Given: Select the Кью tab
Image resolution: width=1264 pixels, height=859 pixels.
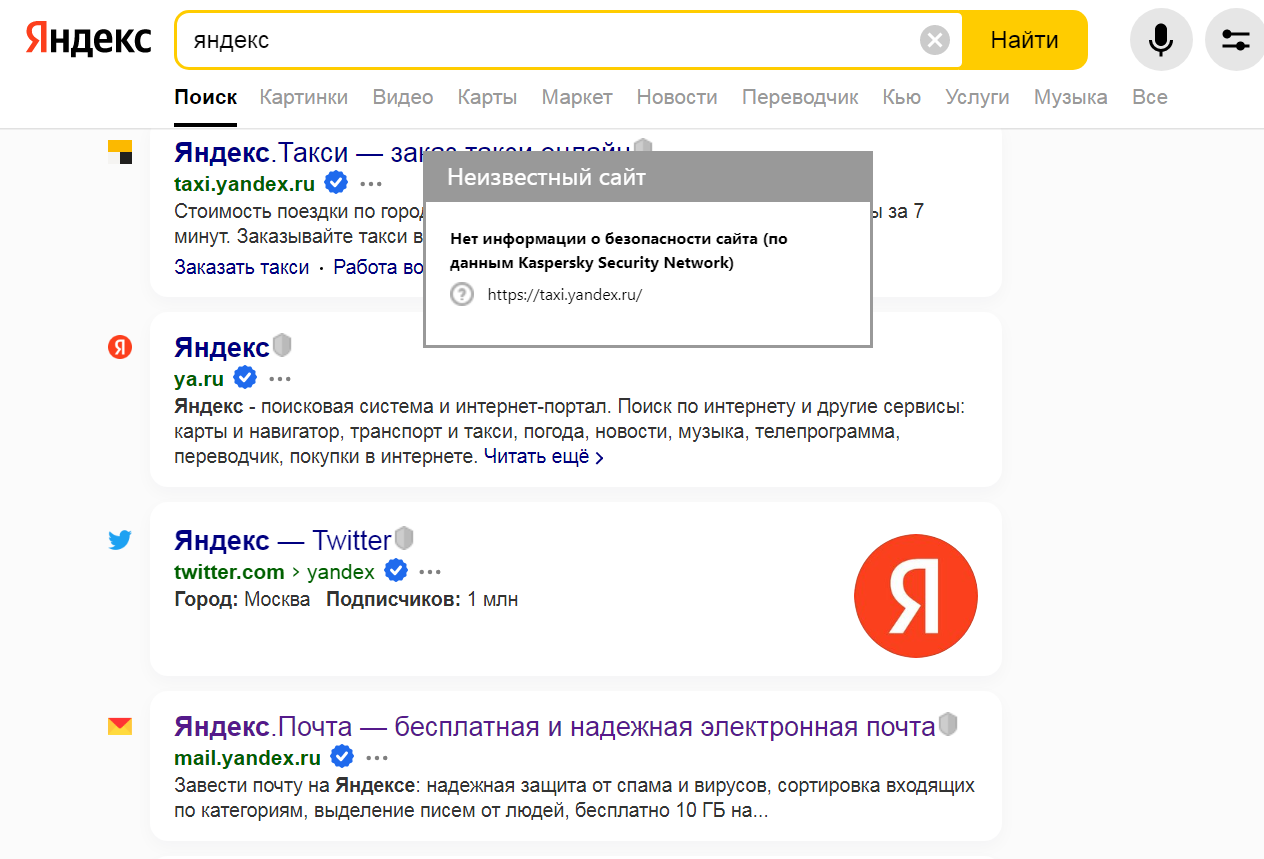Looking at the screenshot, I should tap(902, 97).
